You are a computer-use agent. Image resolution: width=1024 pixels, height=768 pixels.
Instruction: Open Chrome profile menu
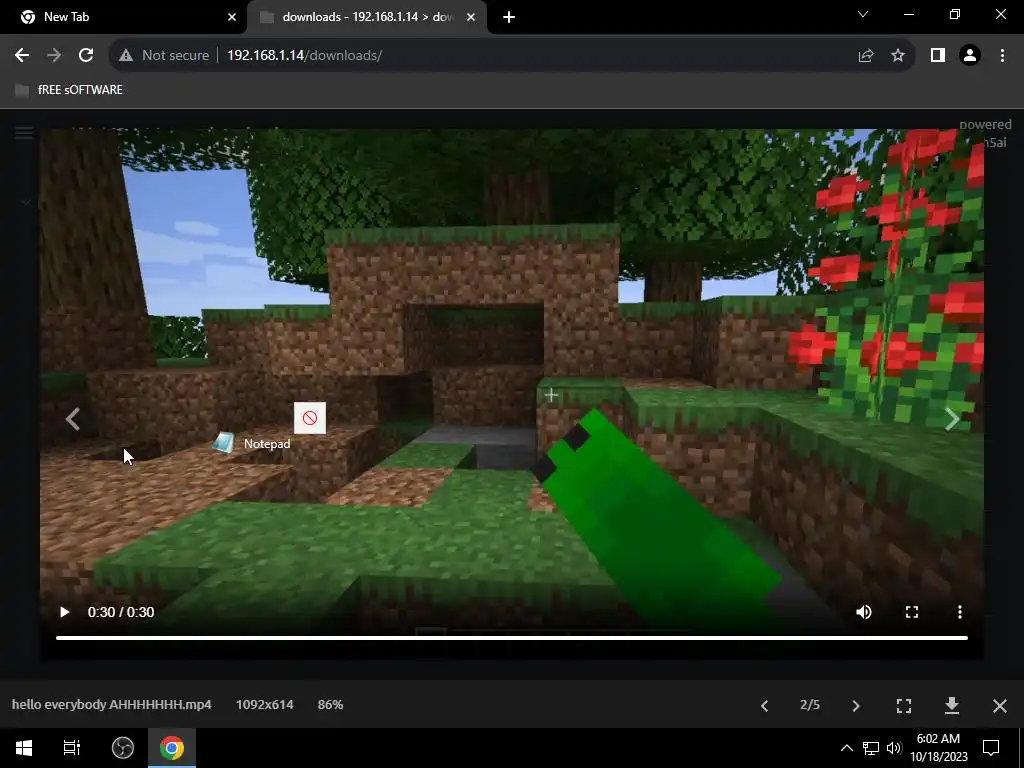[x=970, y=56]
